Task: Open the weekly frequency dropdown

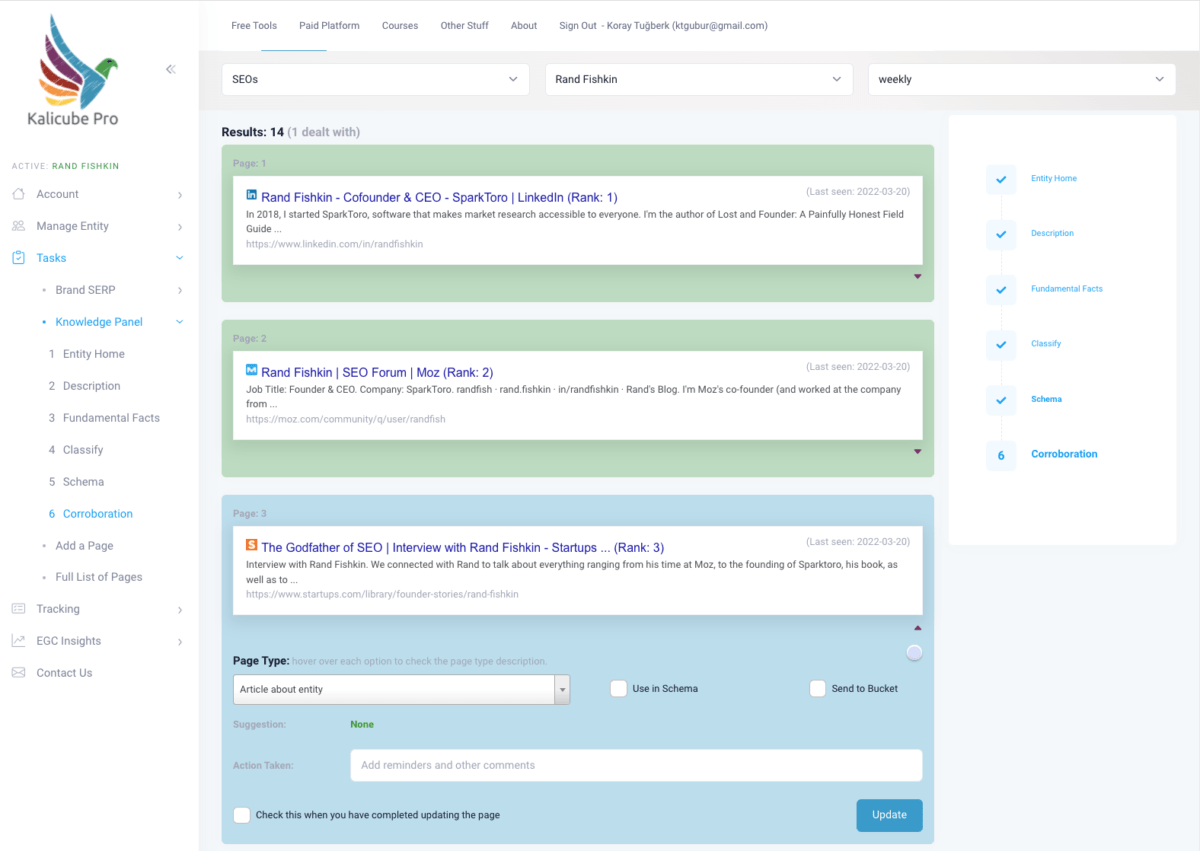Action: [1022, 79]
